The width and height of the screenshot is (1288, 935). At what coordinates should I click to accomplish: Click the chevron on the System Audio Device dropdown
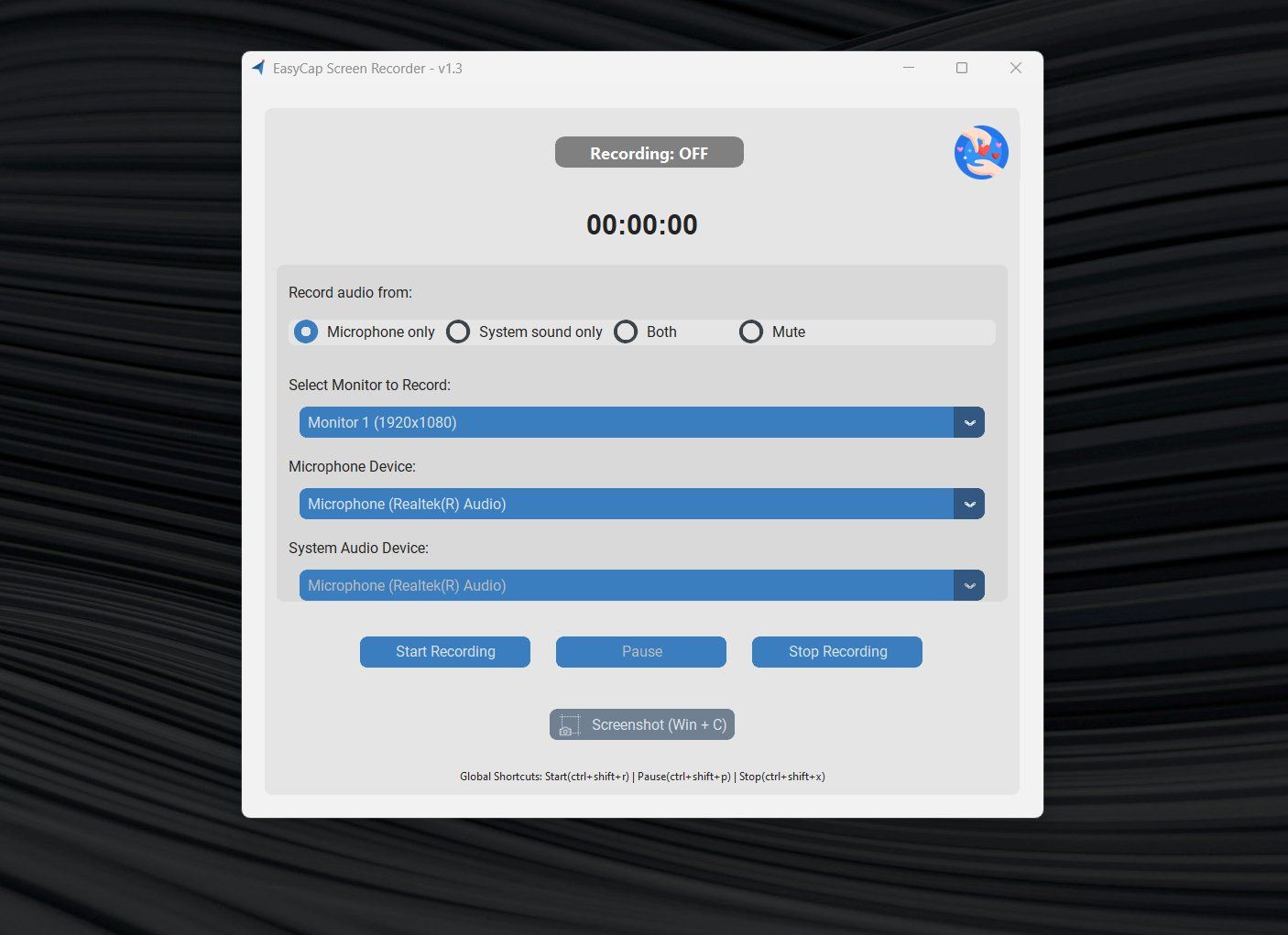[969, 585]
